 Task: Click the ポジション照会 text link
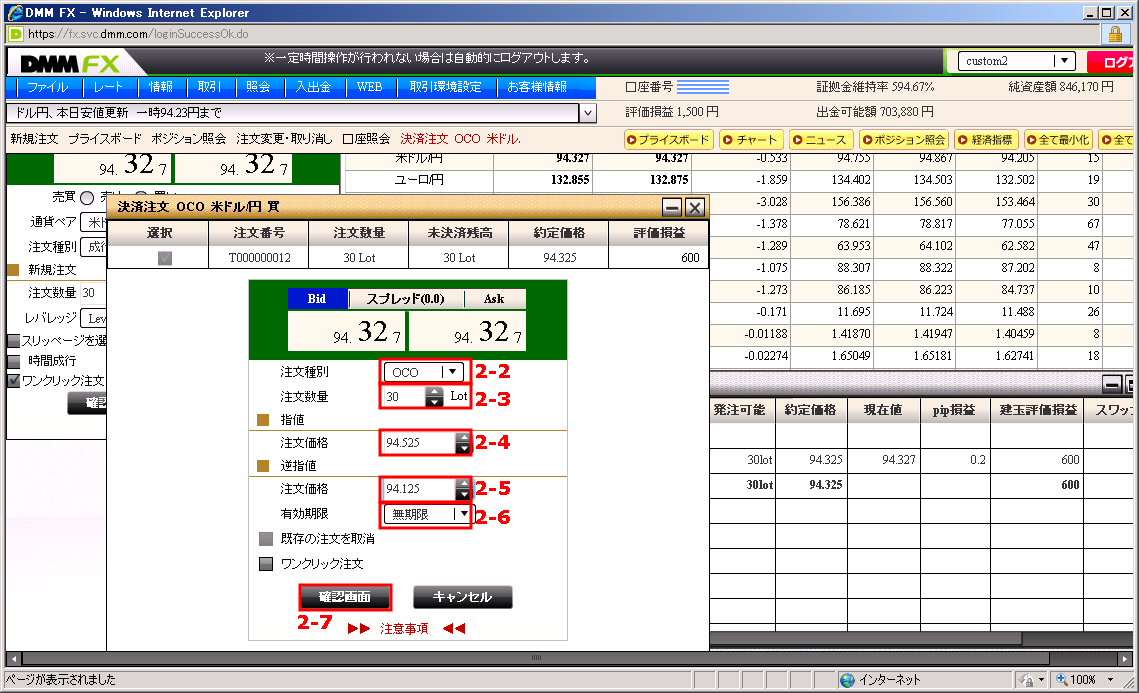(188, 139)
